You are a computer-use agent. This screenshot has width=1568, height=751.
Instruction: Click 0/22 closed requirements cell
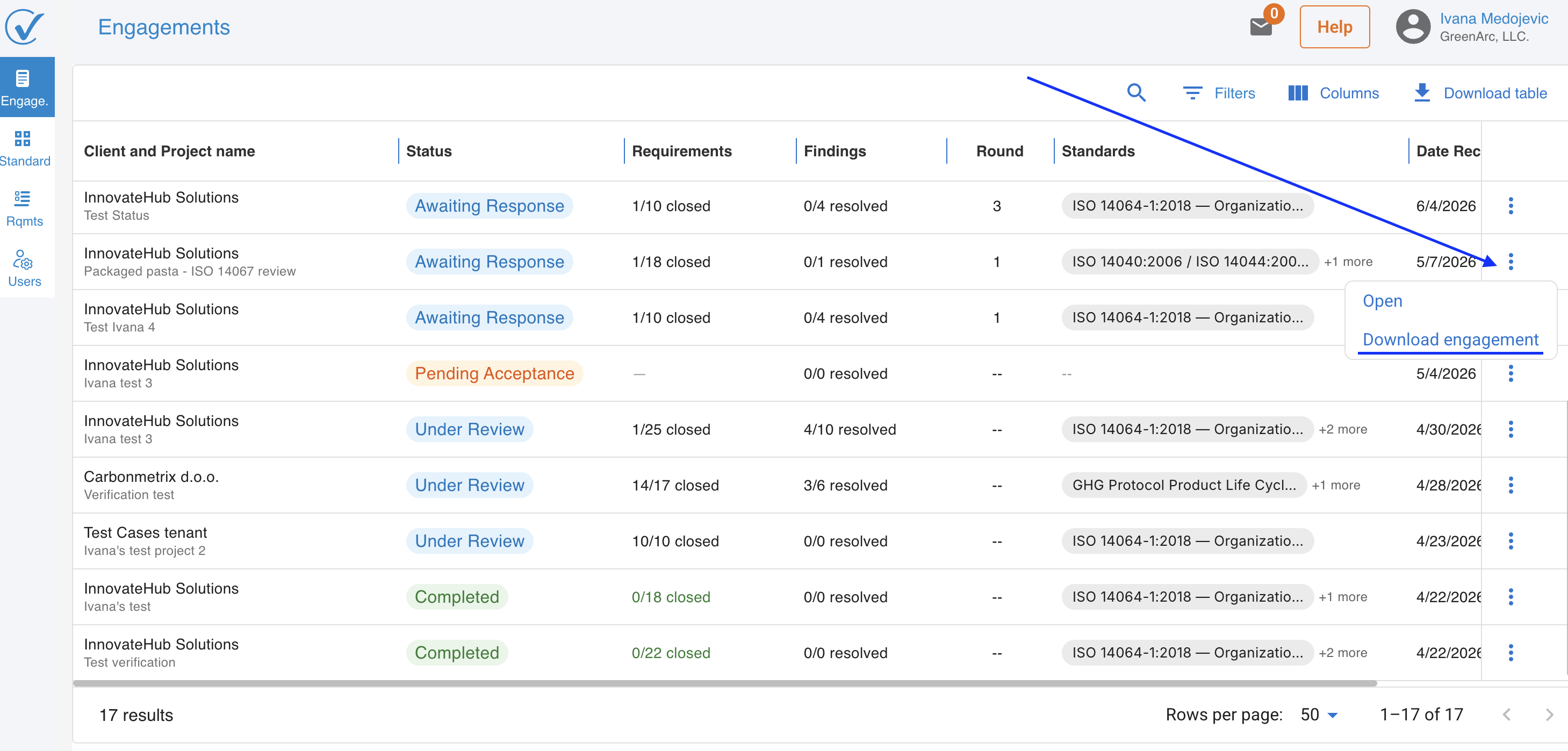[x=670, y=652]
